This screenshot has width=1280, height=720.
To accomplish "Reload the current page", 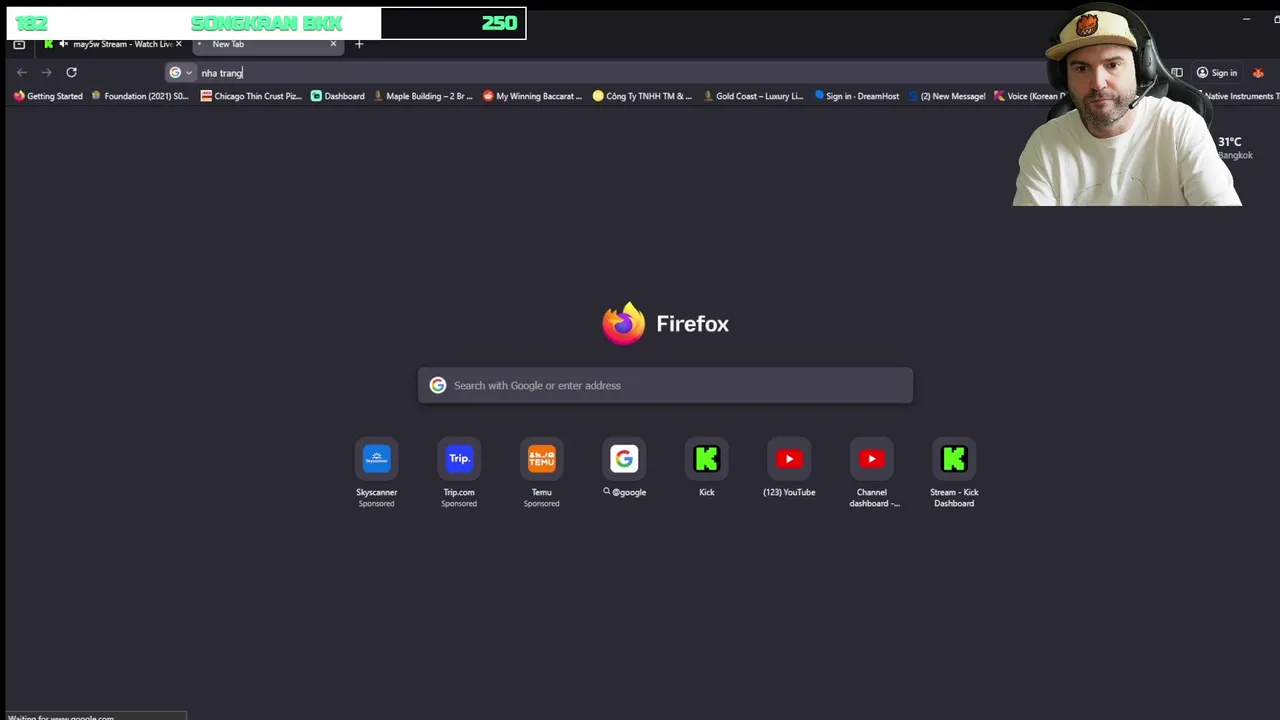I will coord(71,72).
